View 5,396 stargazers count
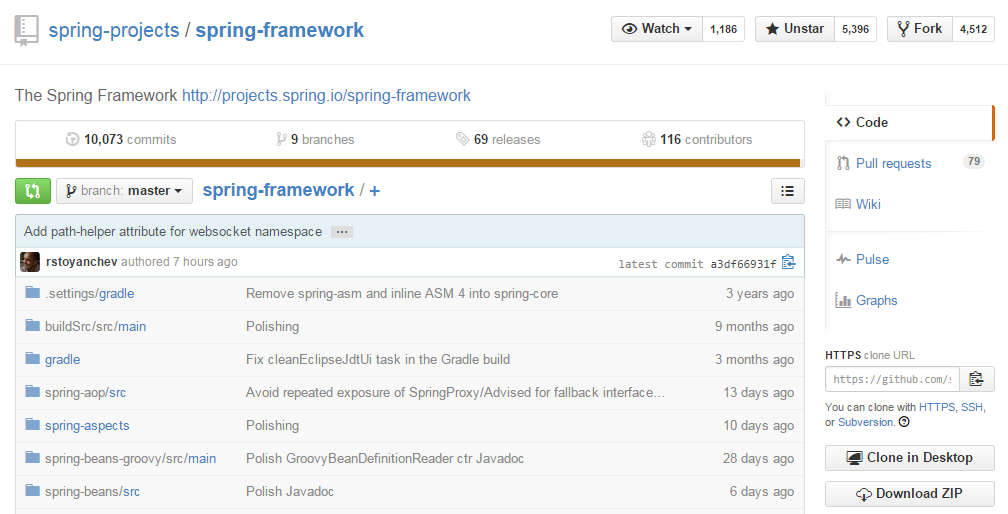1008x514 pixels. click(855, 29)
